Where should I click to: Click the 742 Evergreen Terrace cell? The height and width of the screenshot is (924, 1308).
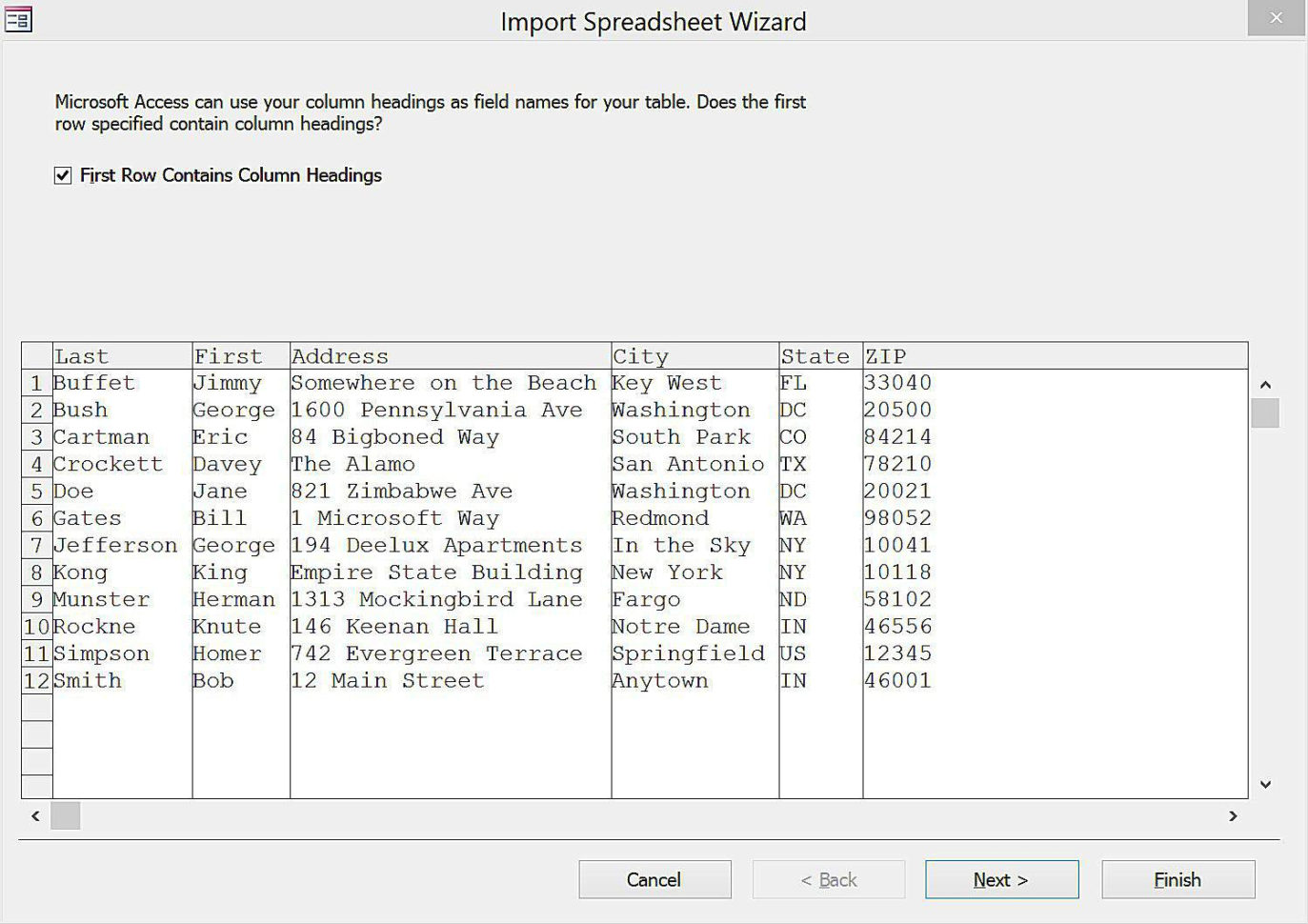[451, 654]
